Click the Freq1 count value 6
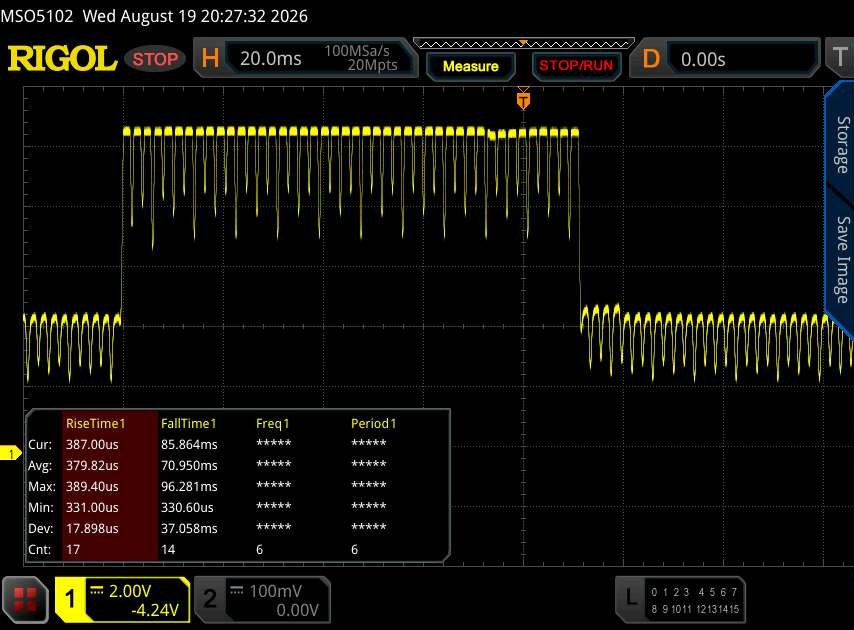This screenshot has width=854, height=630. click(x=259, y=549)
